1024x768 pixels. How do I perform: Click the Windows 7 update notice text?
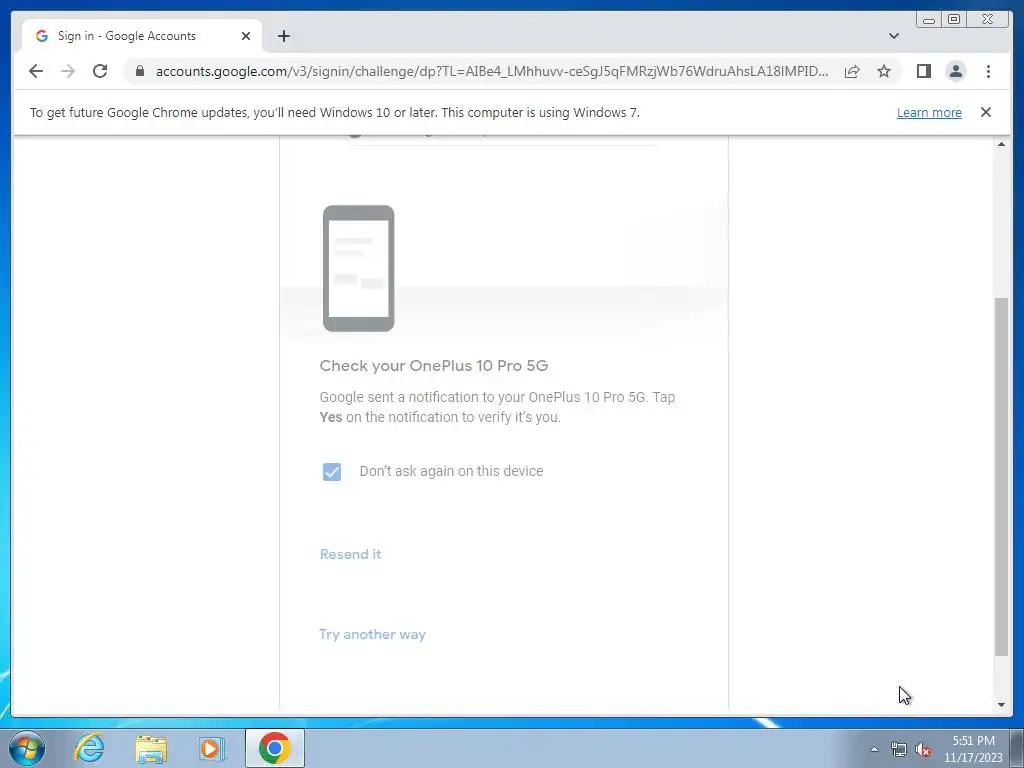[x=334, y=112]
